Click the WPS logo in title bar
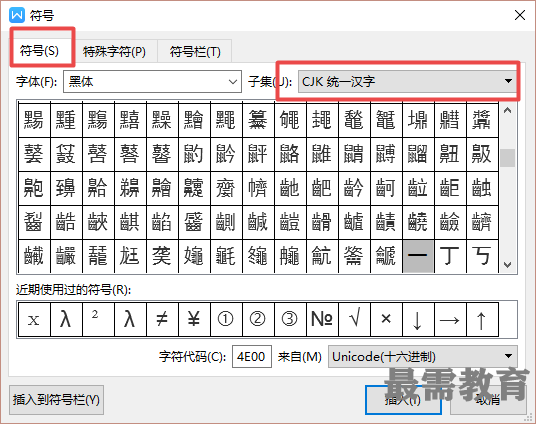536x424 pixels. point(17,15)
